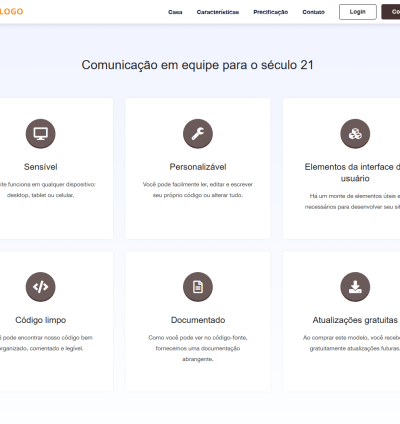Click the text 'gratuitamente atualizações futuras'
This screenshot has width=400, height=424.
(x=355, y=348)
